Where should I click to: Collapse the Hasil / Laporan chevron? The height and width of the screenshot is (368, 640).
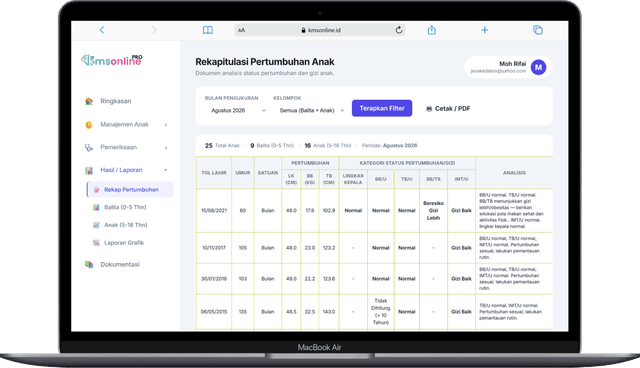pos(165,170)
